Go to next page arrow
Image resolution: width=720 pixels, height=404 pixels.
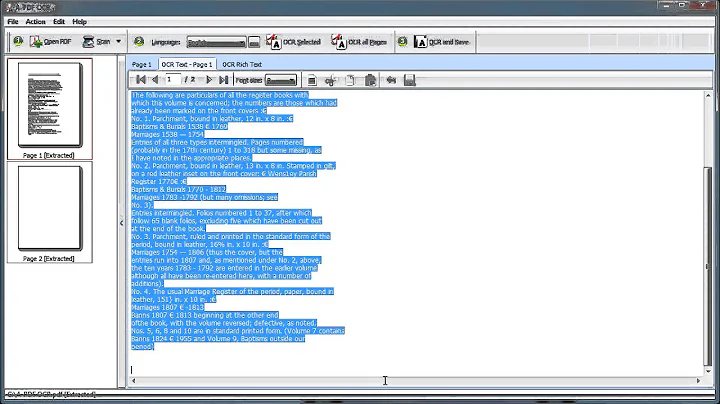click(x=209, y=80)
